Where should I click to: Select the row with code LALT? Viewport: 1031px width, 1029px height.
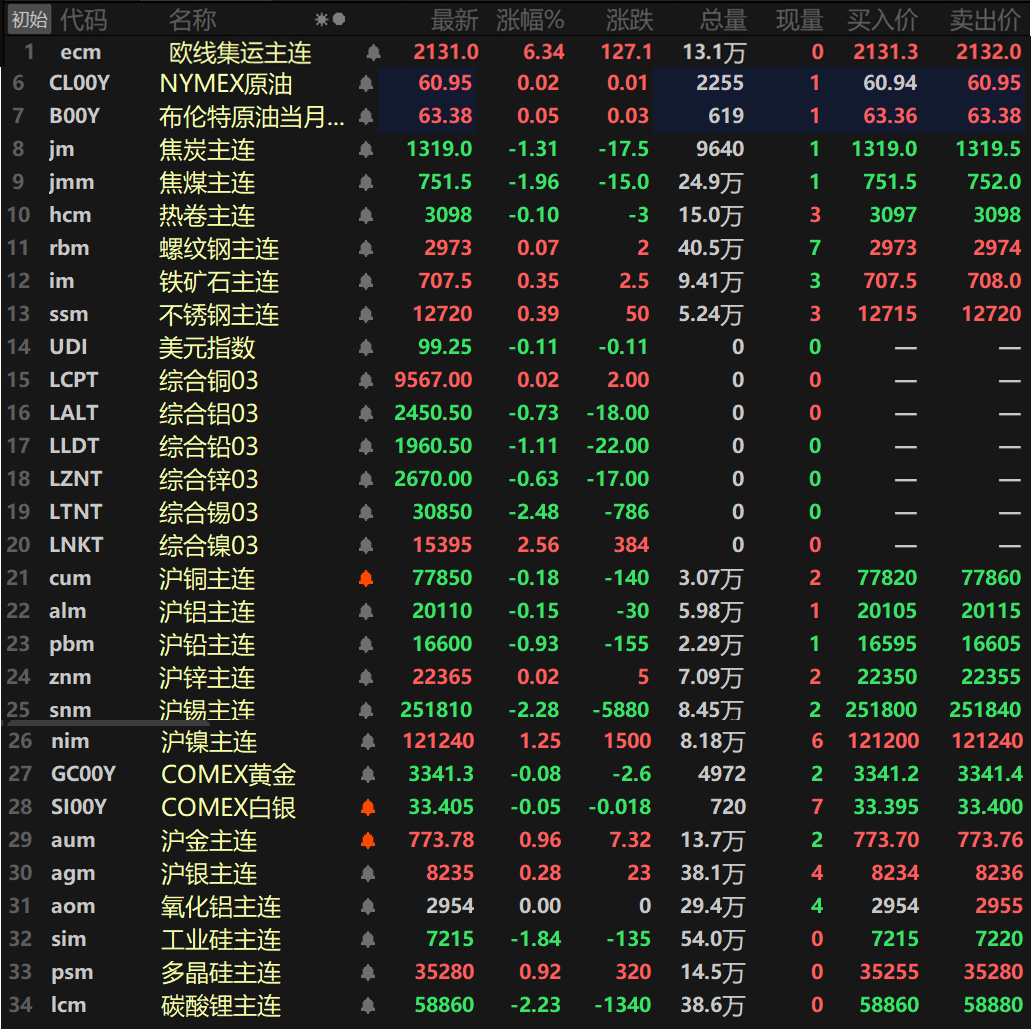point(74,413)
